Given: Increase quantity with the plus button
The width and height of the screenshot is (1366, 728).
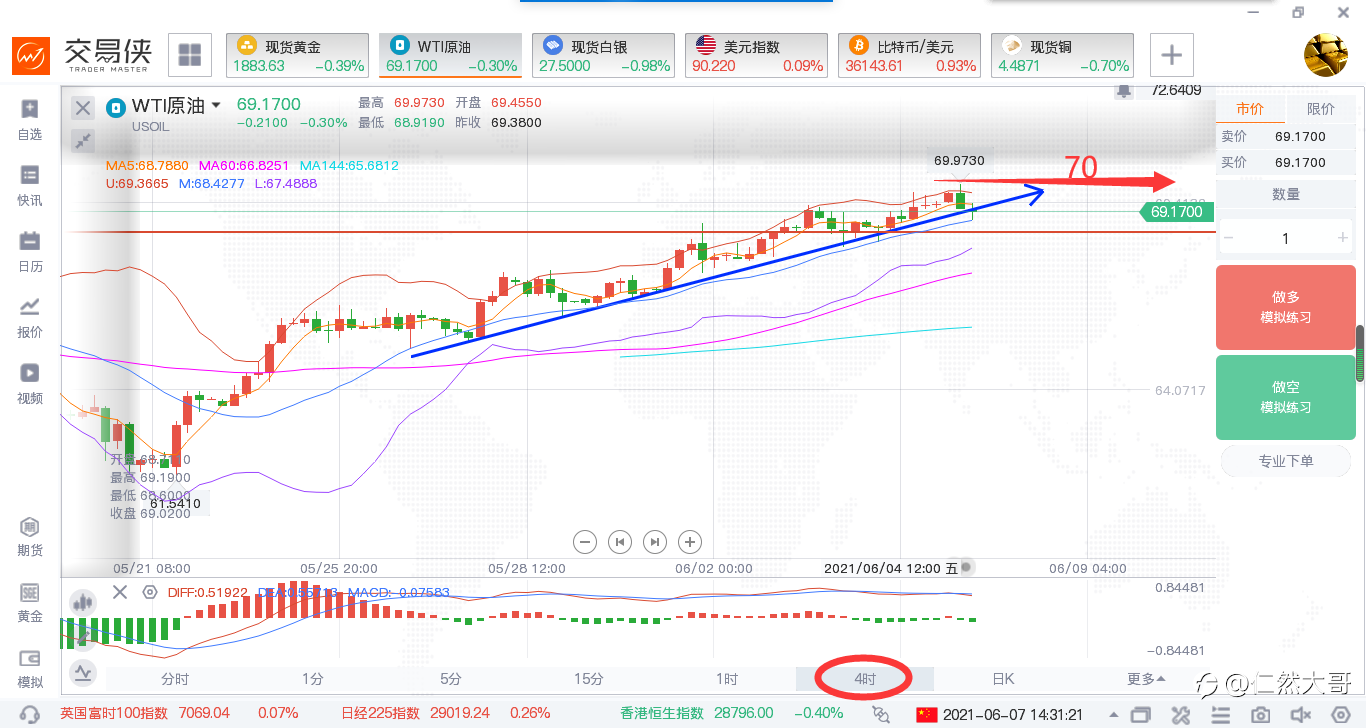Looking at the screenshot, I should (x=1342, y=238).
